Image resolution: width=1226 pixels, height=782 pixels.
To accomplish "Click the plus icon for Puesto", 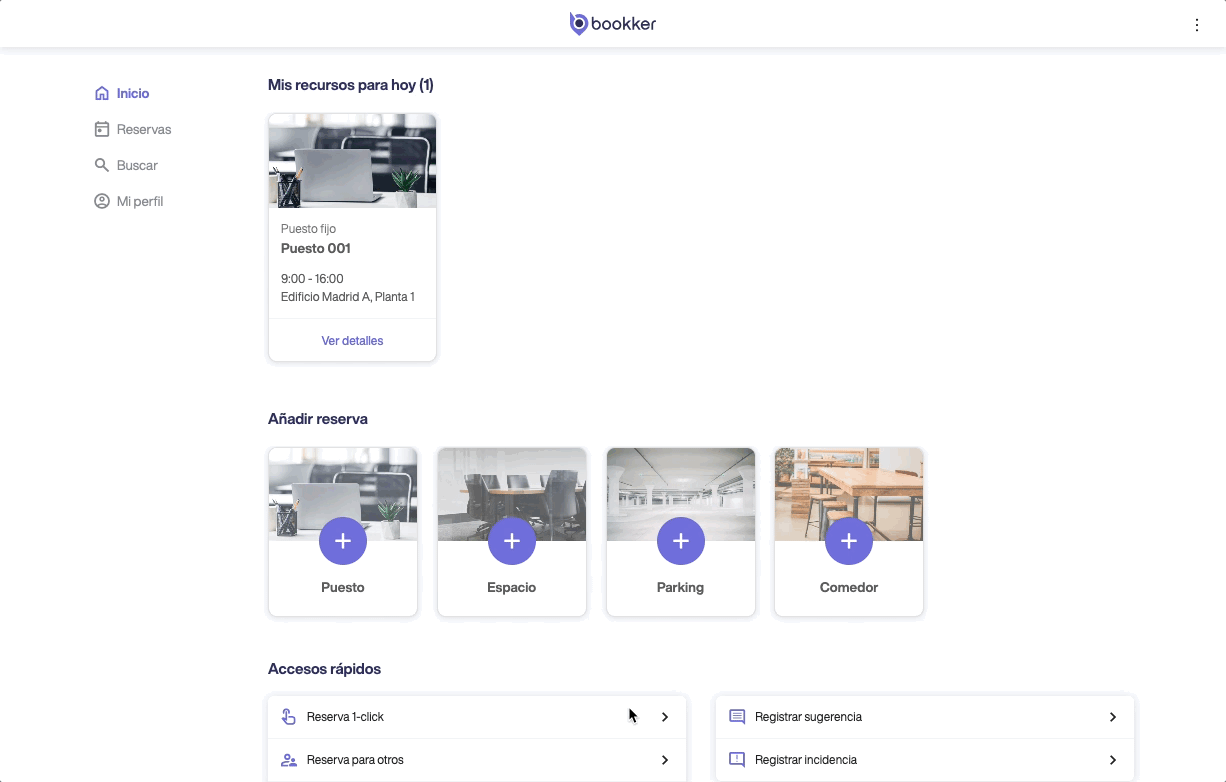I will pos(342,541).
